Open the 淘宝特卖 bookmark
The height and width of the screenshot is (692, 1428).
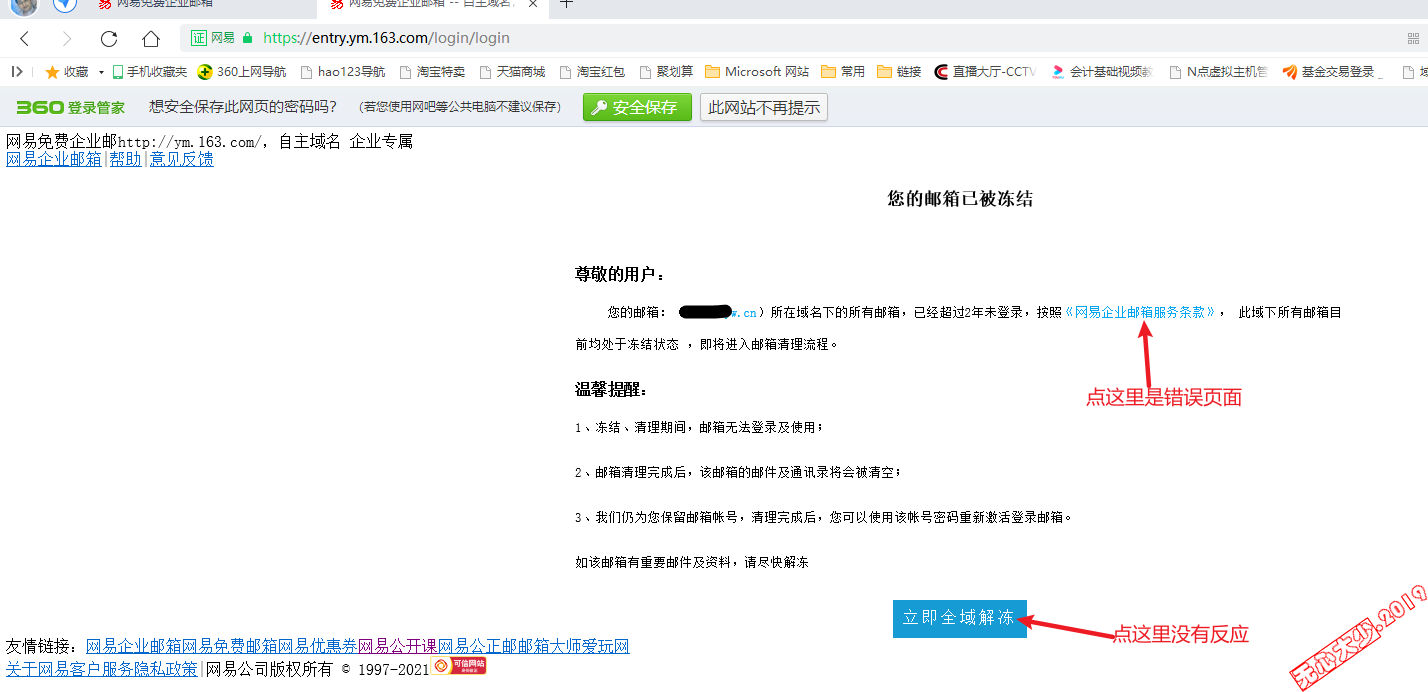[x=432, y=72]
